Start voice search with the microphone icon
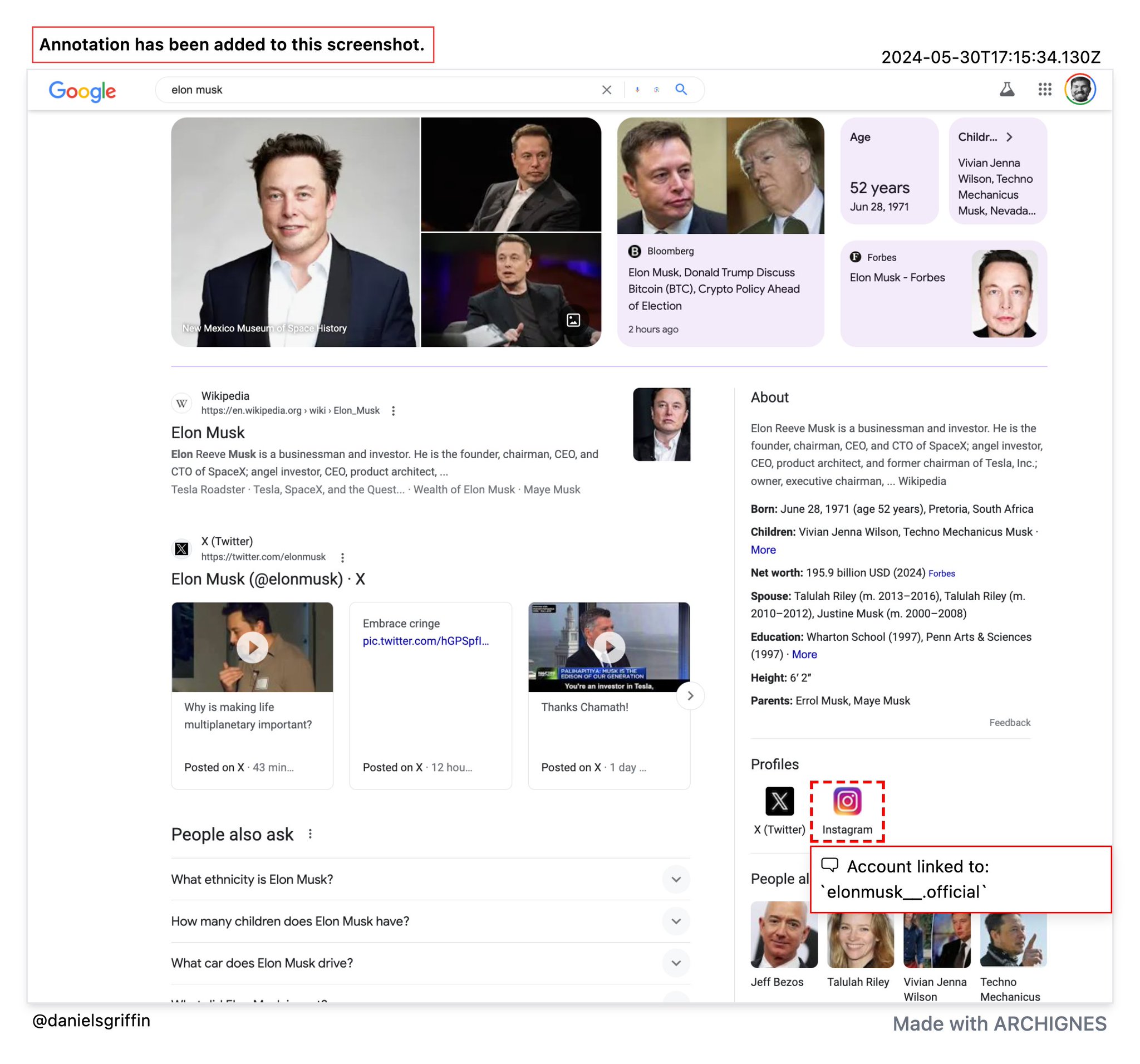Image resolution: width=1140 pixels, height=1064 pixels. pyautogui.click(x=637, y=90)
